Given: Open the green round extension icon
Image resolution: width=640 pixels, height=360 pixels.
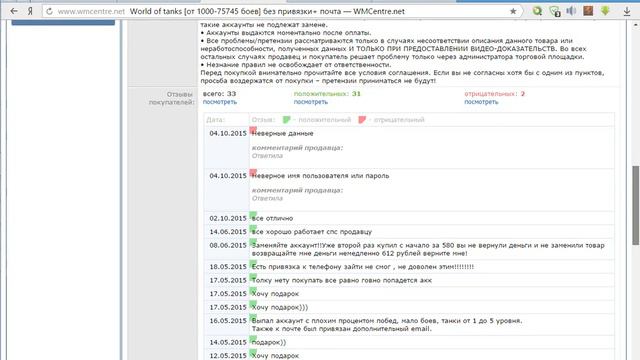Looking at the screenshot, I should [x=537, y=11].
